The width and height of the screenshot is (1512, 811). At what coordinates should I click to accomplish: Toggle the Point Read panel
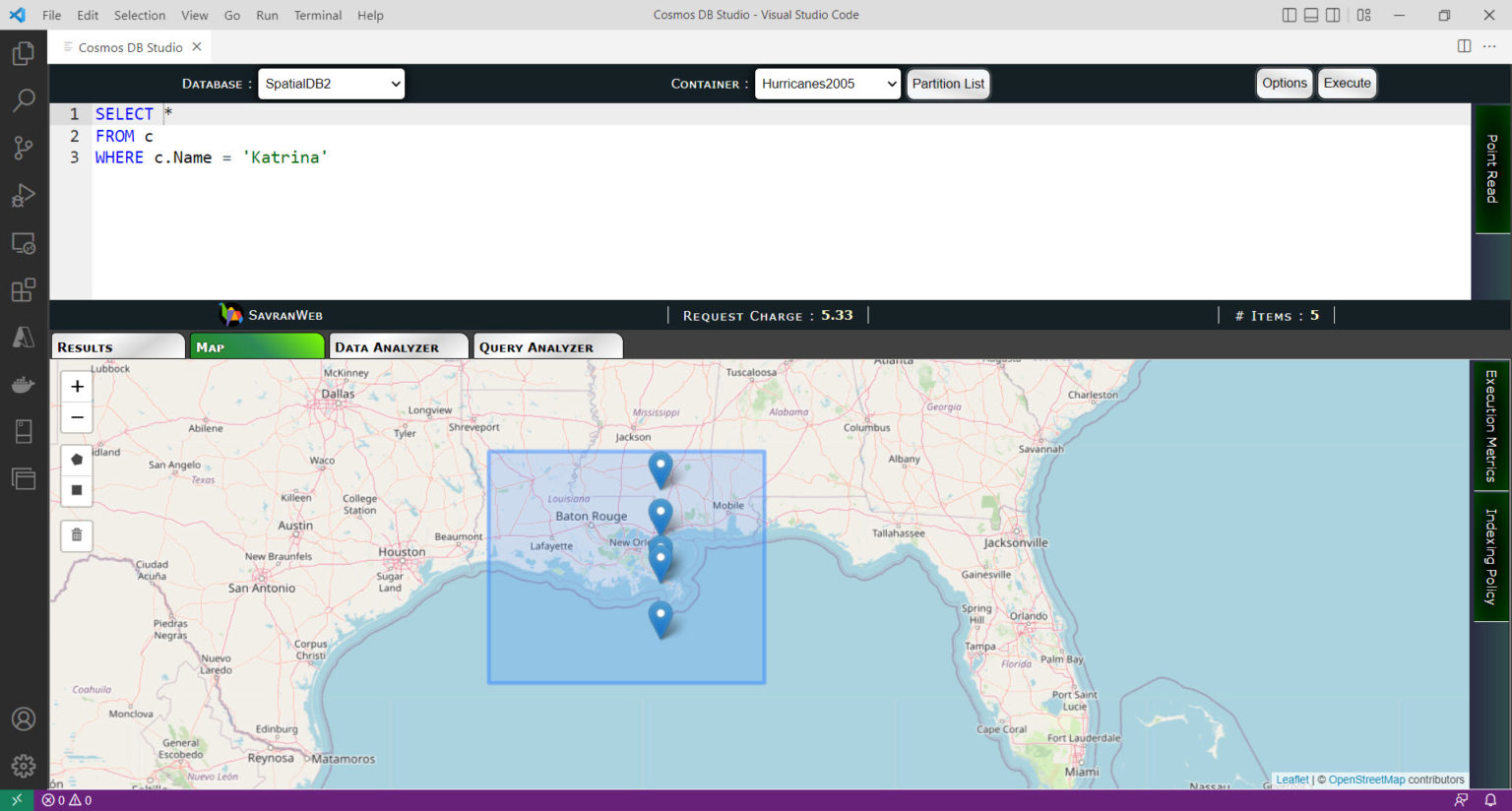click(1491, 168)
